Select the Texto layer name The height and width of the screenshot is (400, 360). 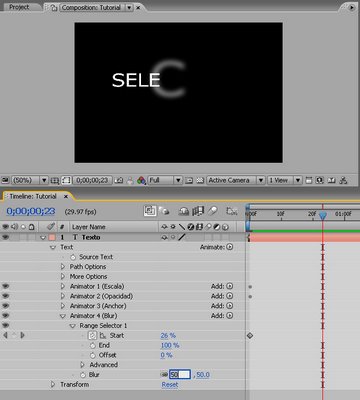pos(91,237)
